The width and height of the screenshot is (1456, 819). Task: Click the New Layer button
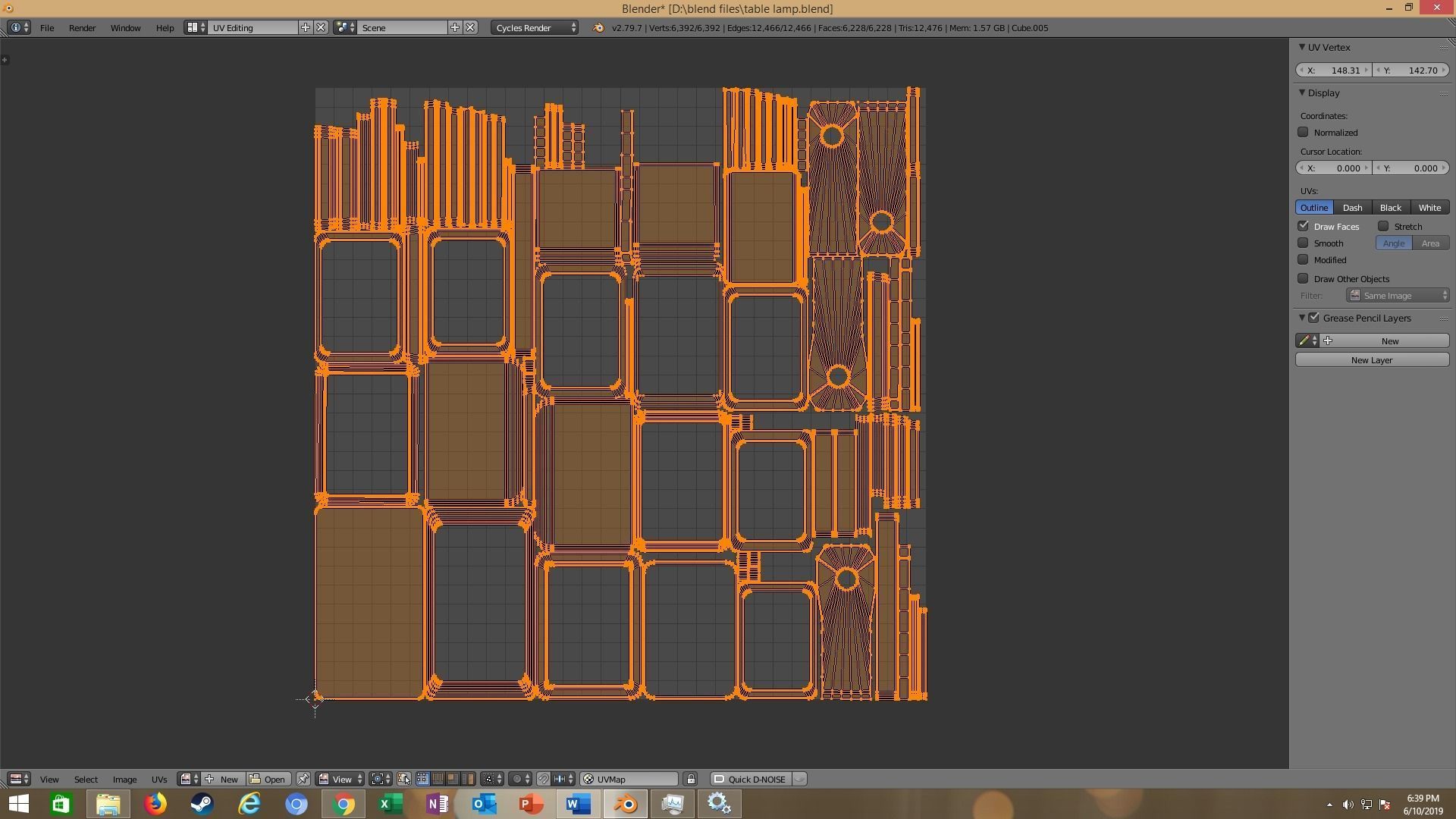pyautogui.click(x=1371, y=360)
